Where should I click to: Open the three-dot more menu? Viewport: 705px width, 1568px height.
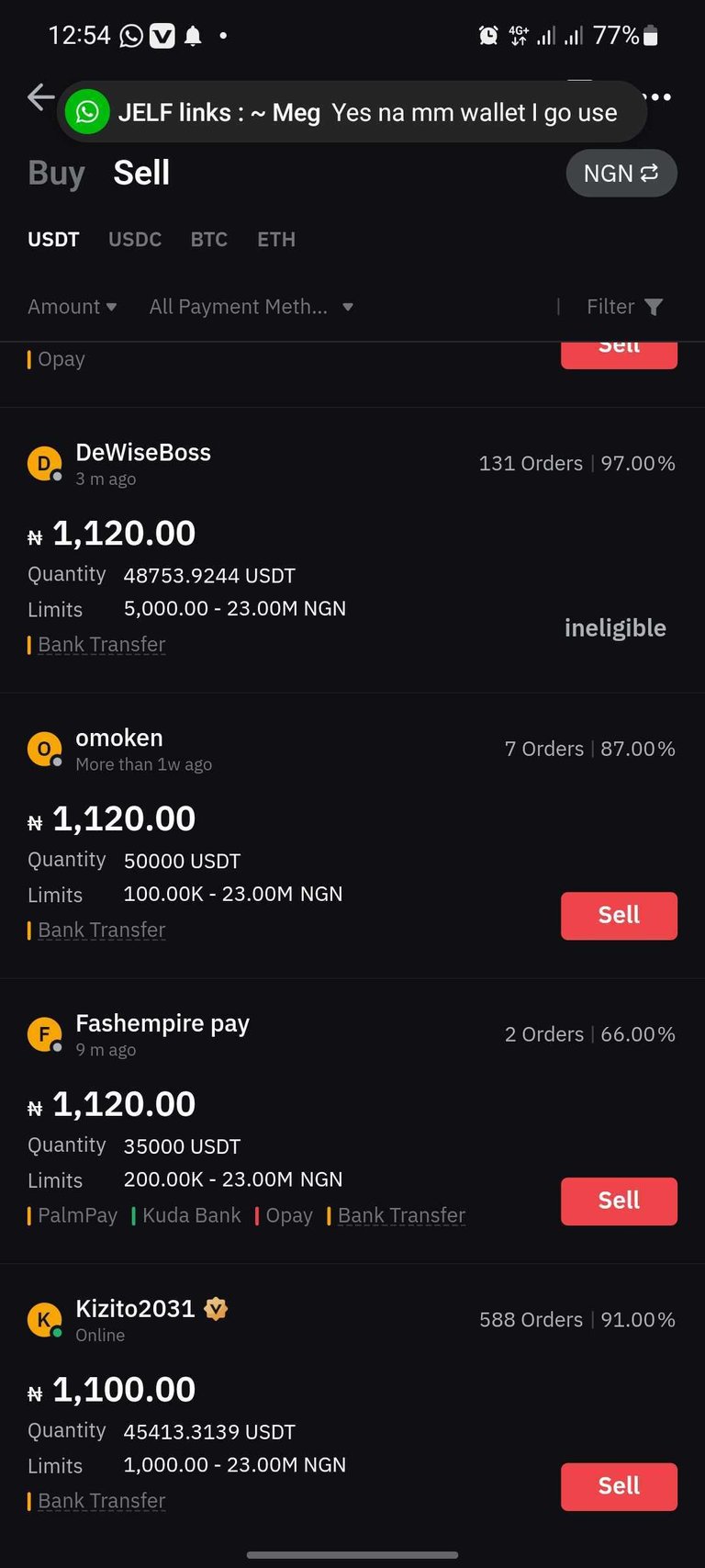pyautogui.click(x=659, y=96)
